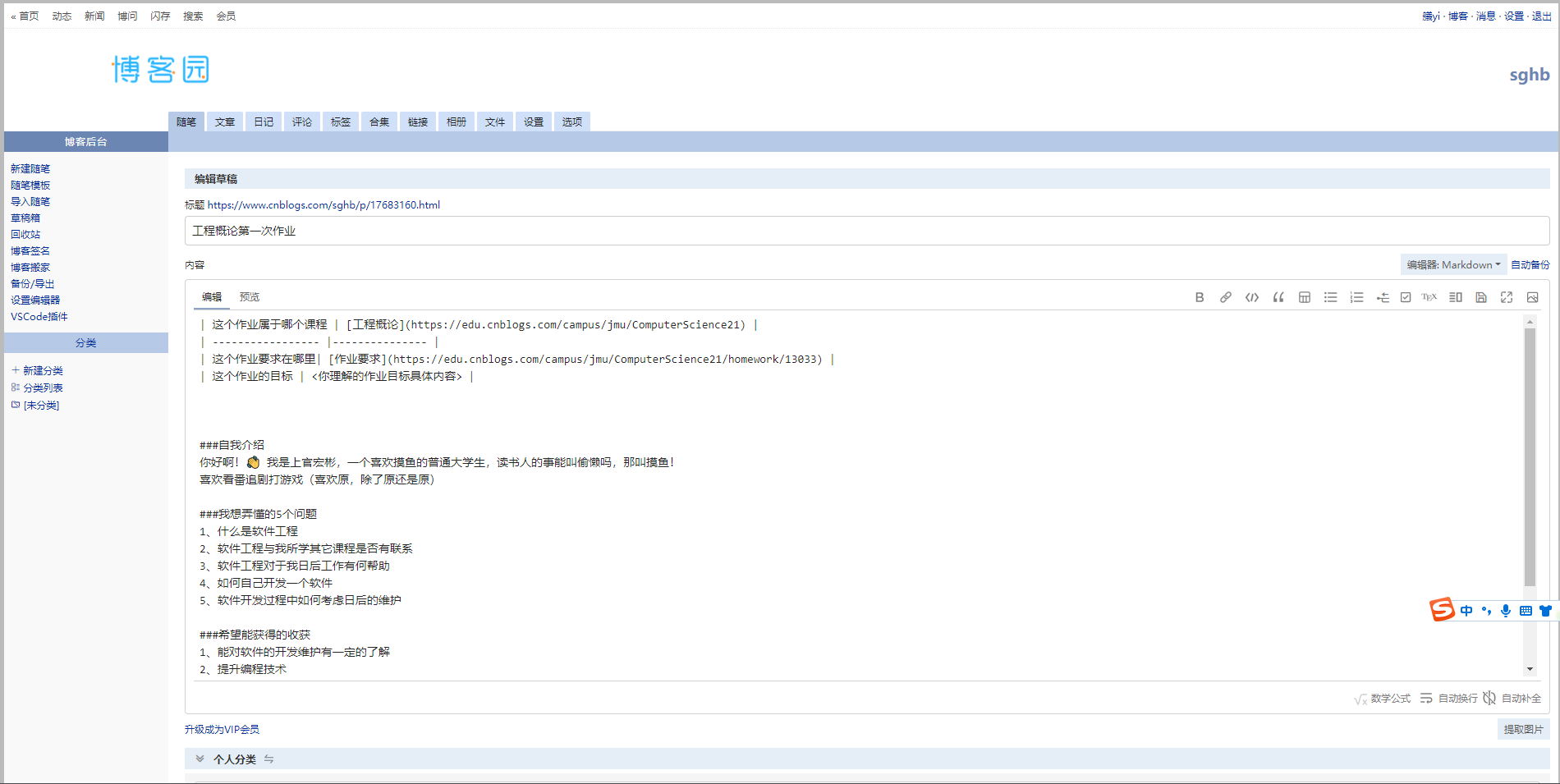
Task: Switch to the 预览 preview tab
Action: pos(250,297)
